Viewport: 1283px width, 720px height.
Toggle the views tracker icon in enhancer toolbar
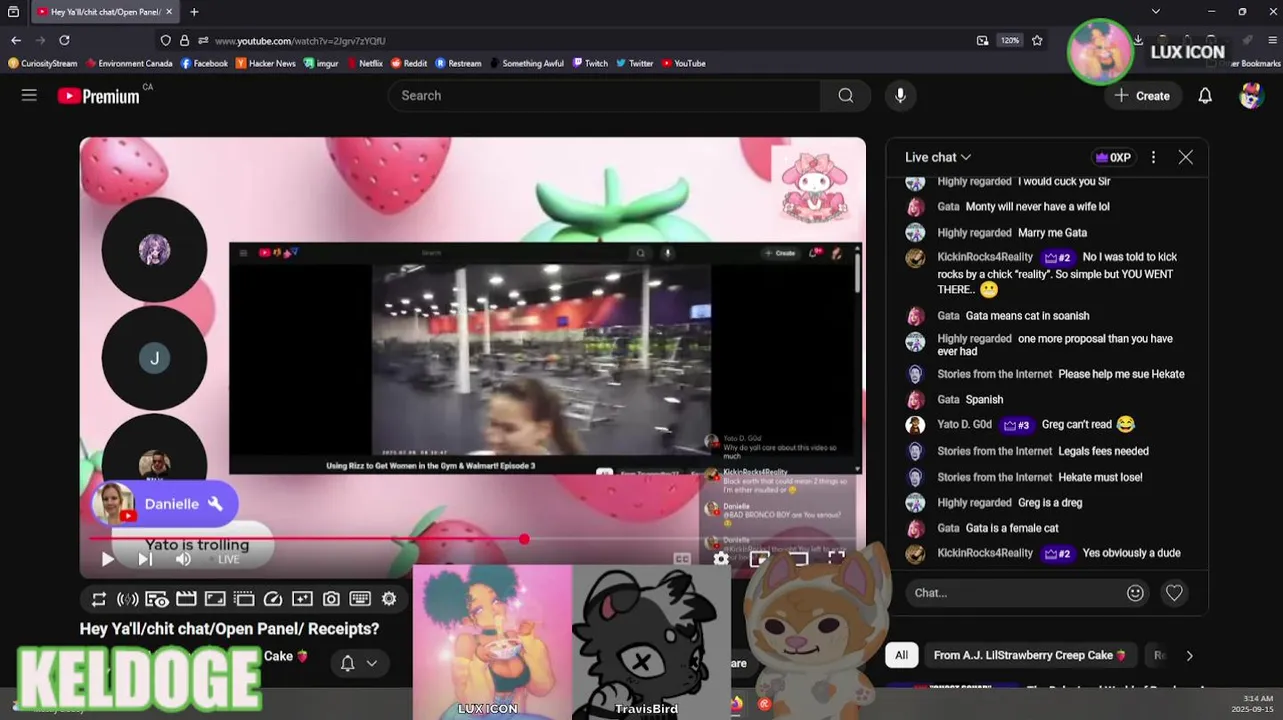tap(156, 599)
